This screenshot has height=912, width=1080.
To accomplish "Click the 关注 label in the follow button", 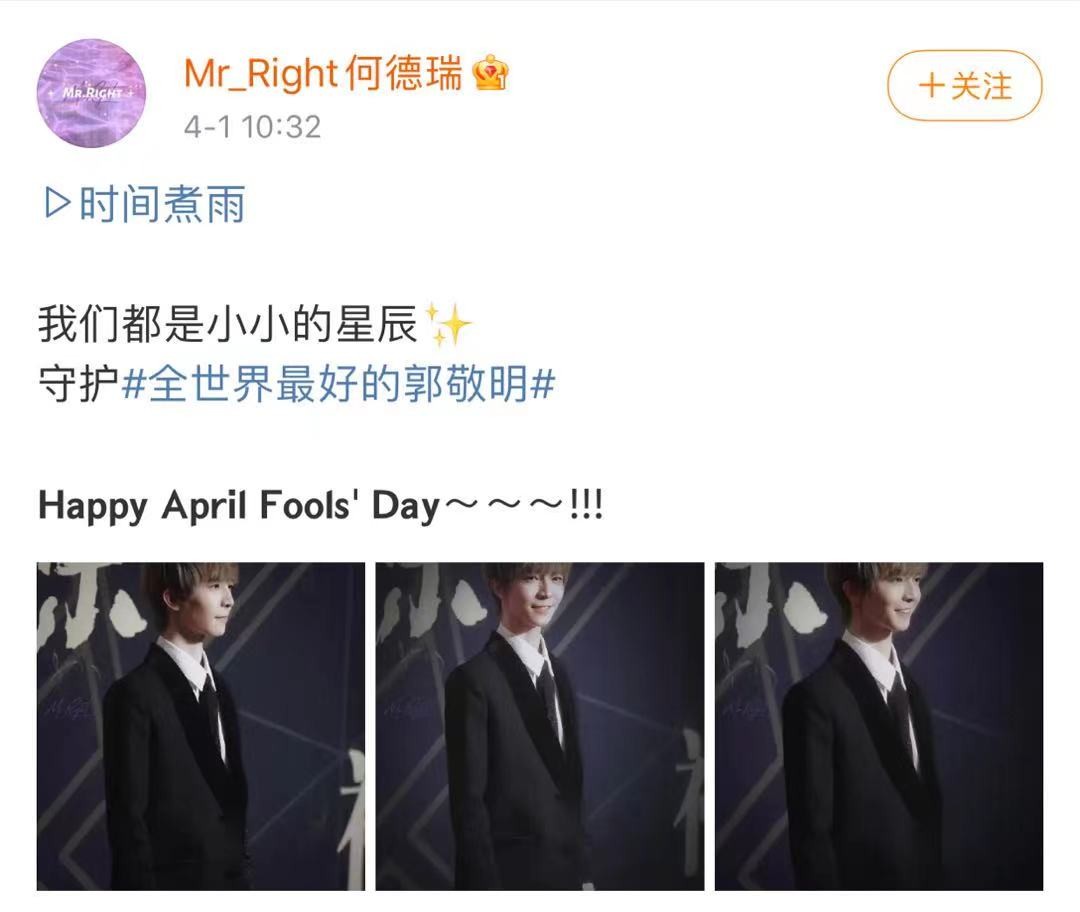I will pyautogui.click(x=982, y=86).
